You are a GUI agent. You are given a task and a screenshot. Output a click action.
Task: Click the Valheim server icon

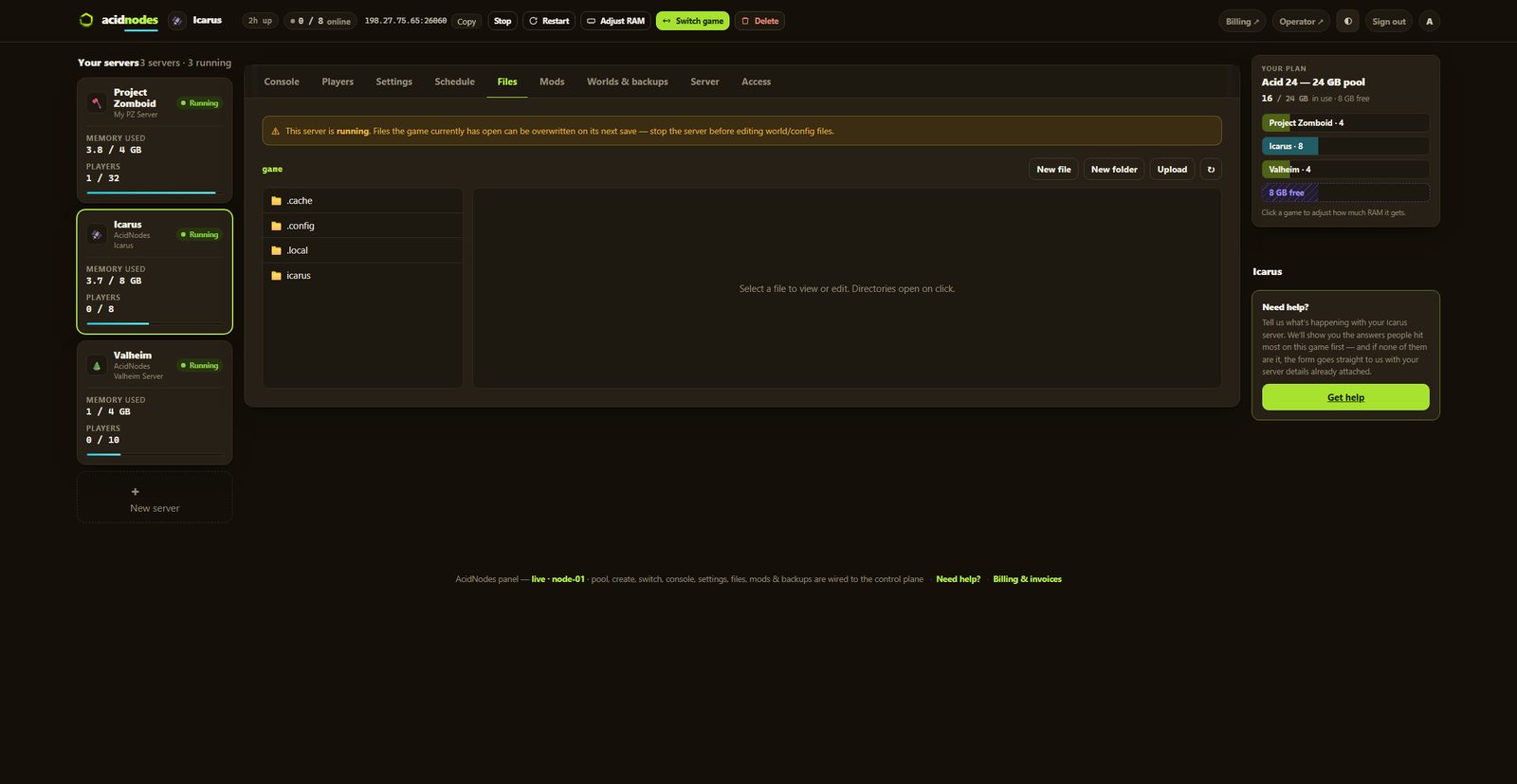pos(97,365)
